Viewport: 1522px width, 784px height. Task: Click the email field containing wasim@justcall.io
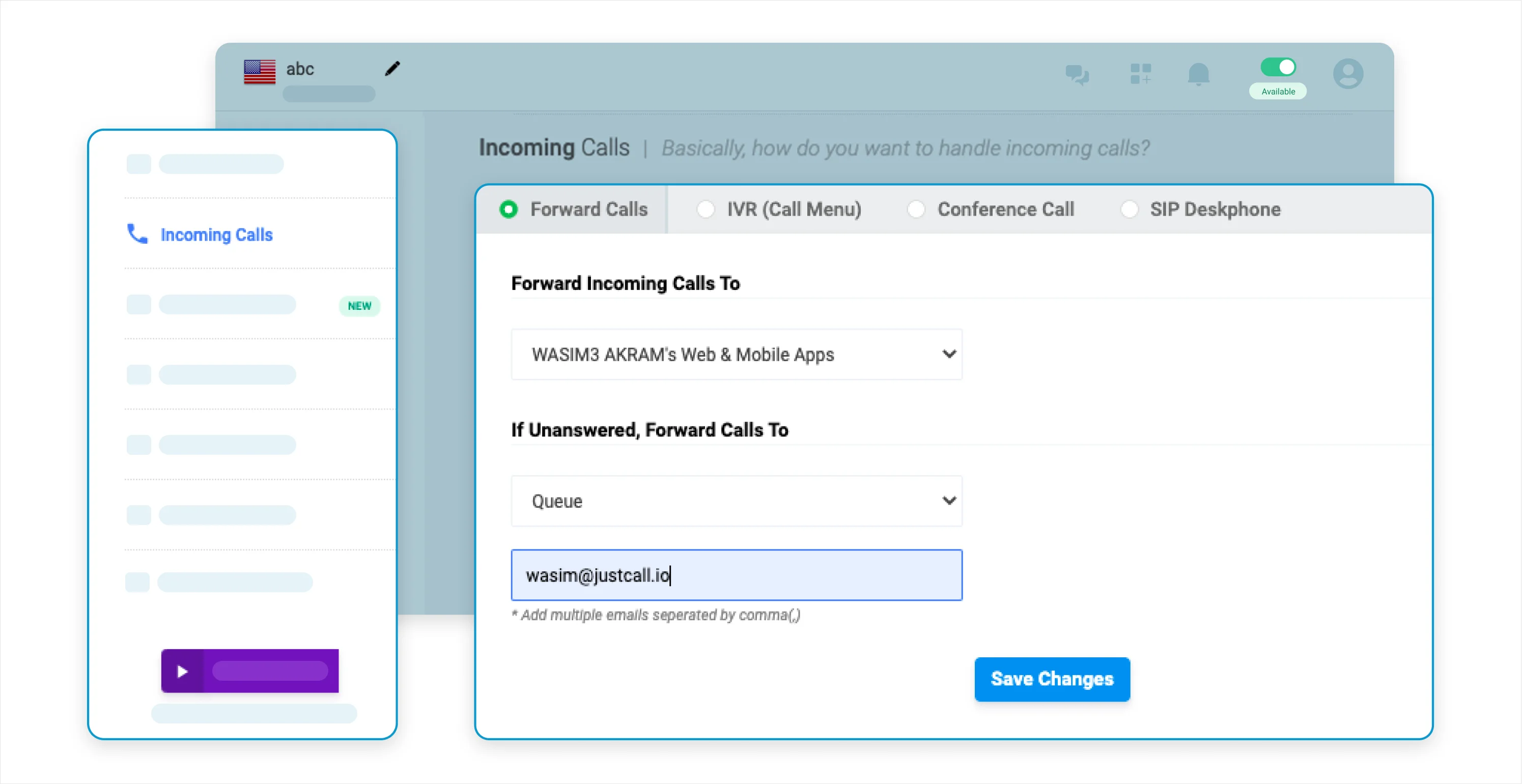pos(736,575)
